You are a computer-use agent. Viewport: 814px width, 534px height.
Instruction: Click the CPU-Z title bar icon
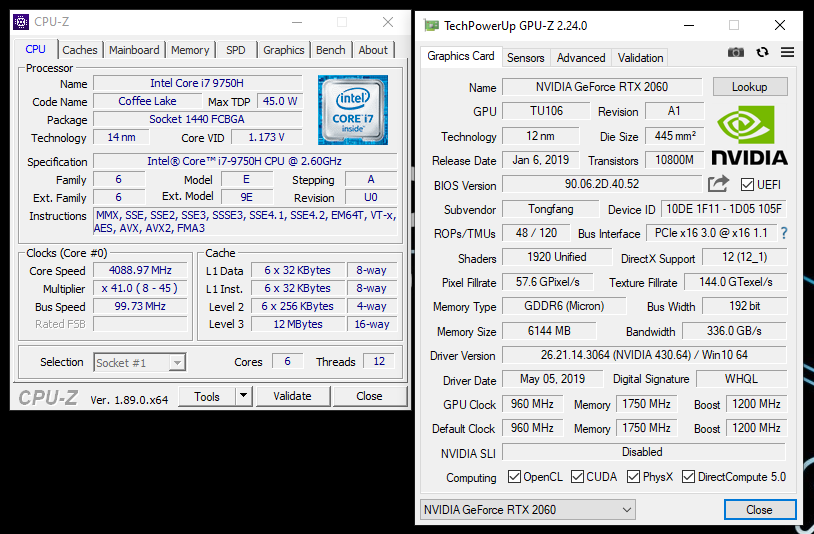click(21, 21)
